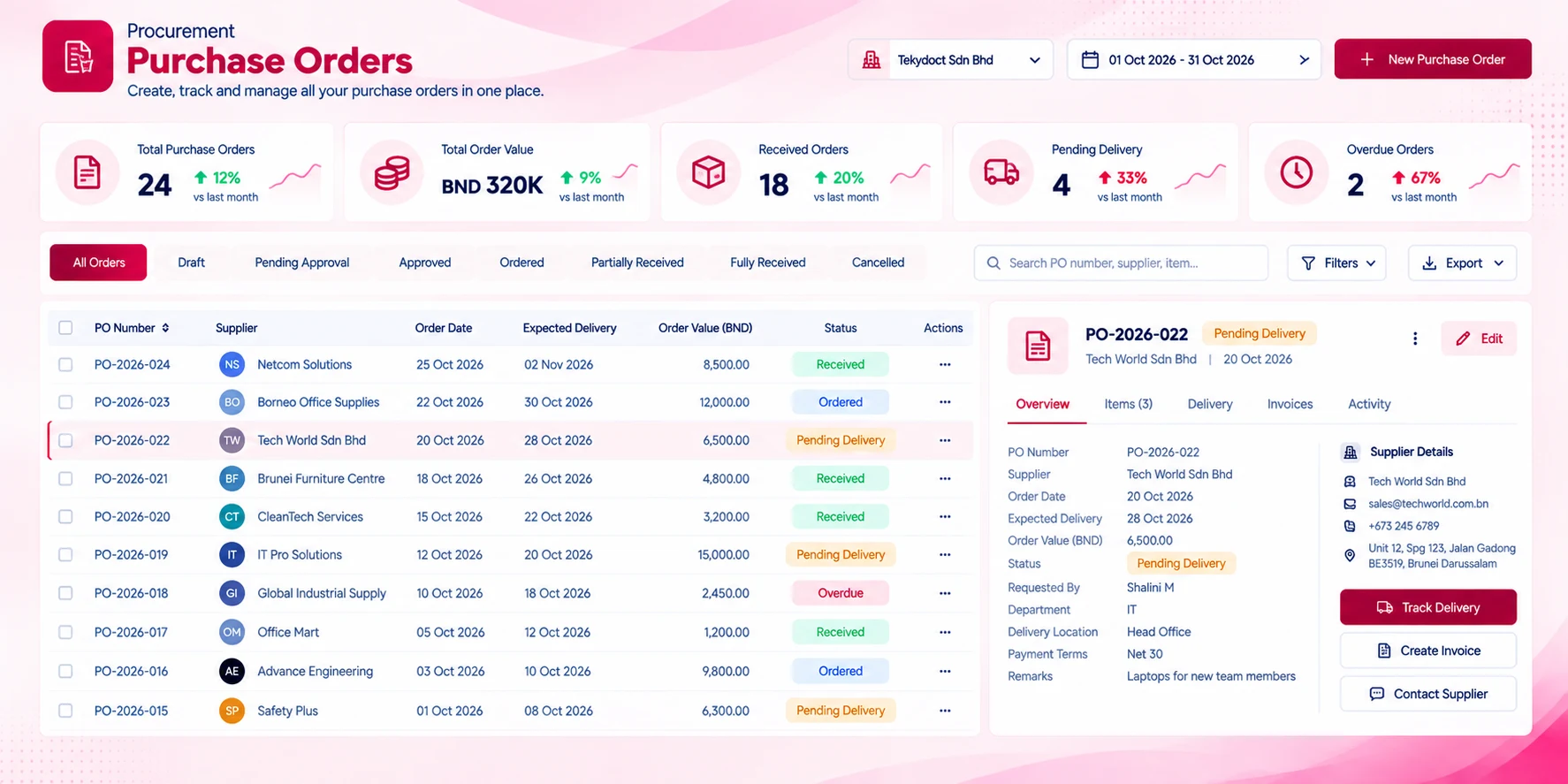Switch to the Pending Approval tab
Screen dimensions: 1568x784
pyautogui.click(x=302, y=263)
